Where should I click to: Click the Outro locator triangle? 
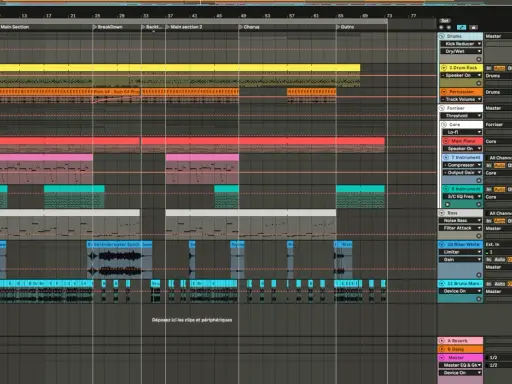pyautogui.click(x=338, y=27)
